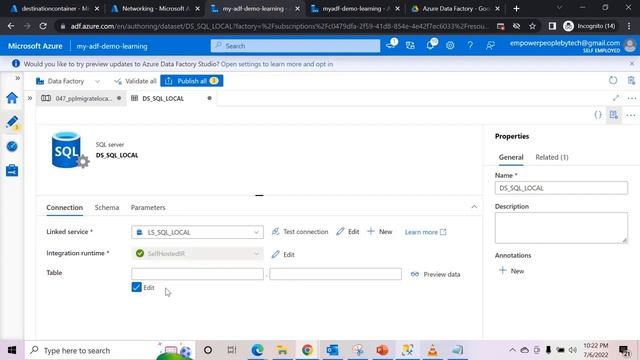Image resolution: width=640 pixels, height=360 pixels.
Task: Switch to the 047_pplmigrateloca pipeline tab
Action: (82, 98)
